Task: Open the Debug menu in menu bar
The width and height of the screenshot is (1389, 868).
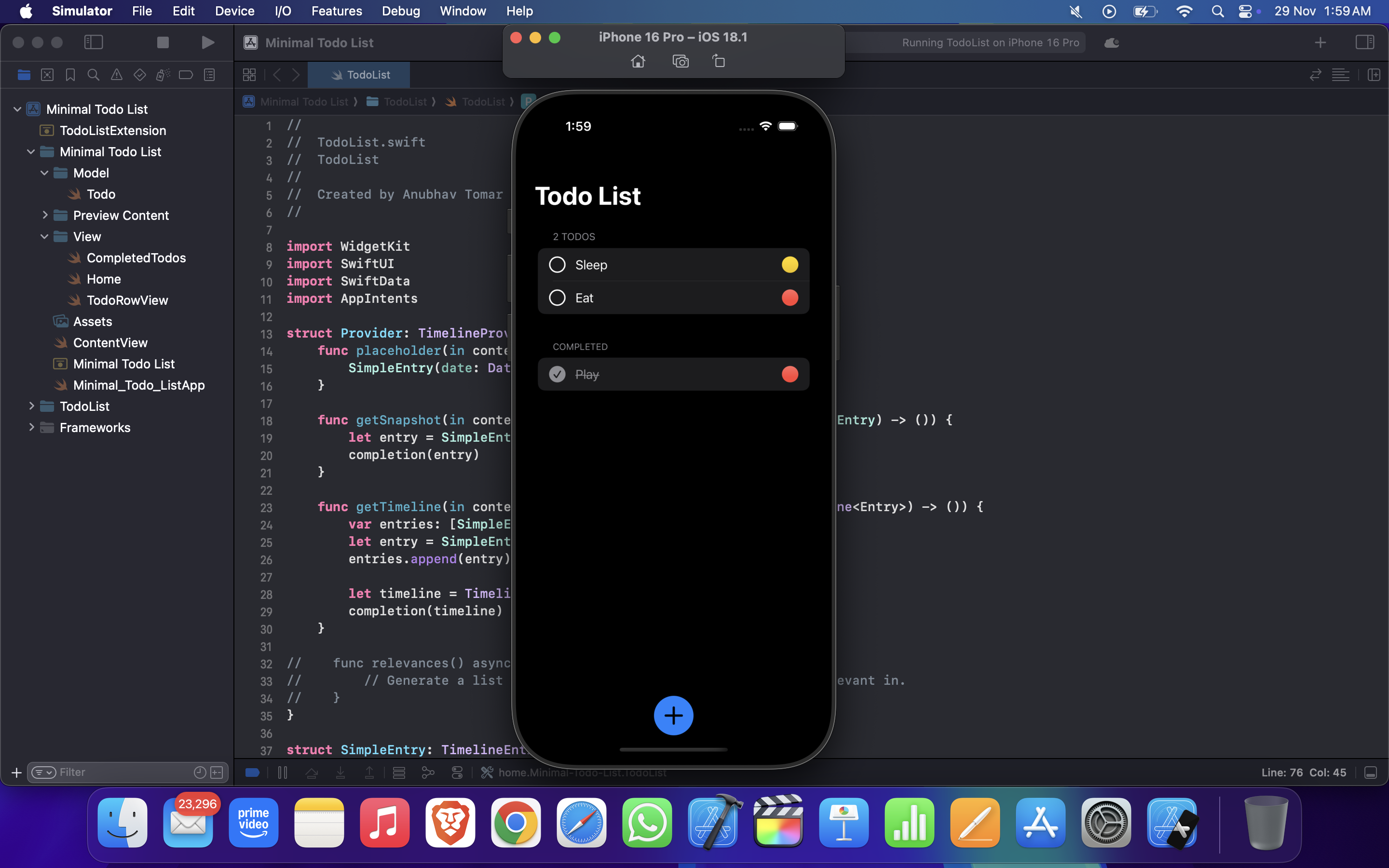Action: [401, 11]
